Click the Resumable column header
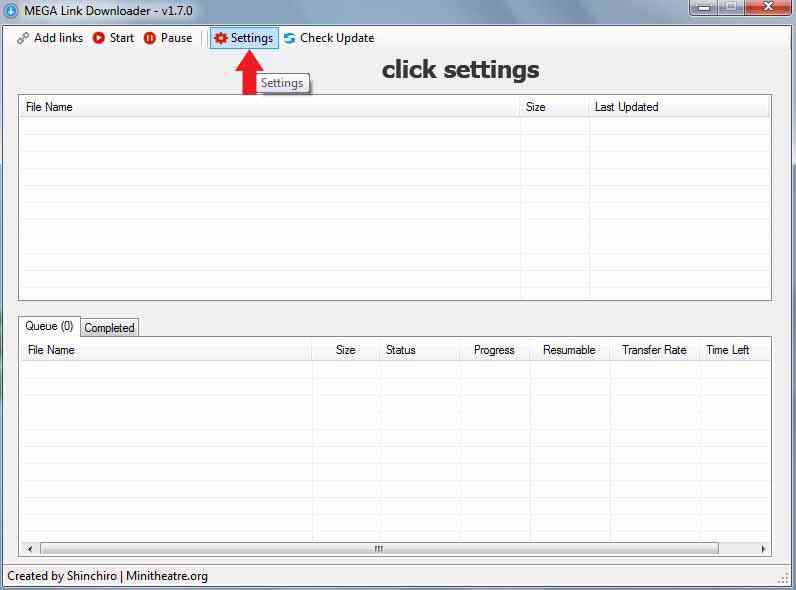Viewport: 796px width, 590px height. point(570,350)
